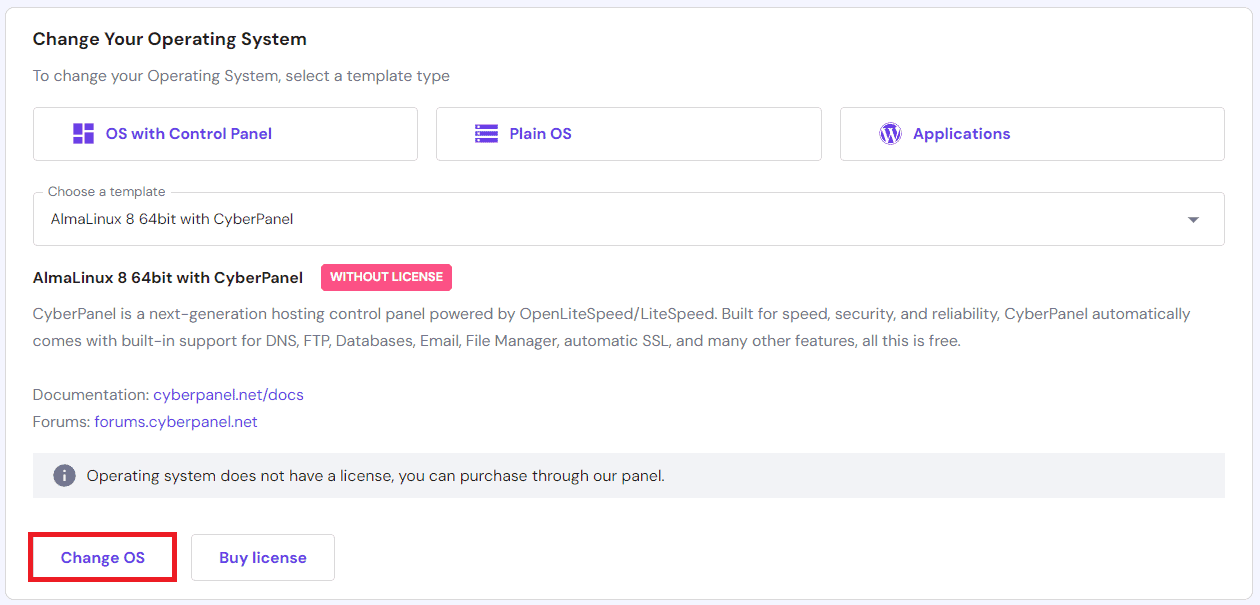1260x605 pixels.
Task: Click the dropdown arrow on Choose a template
Action: (1192, 218)
